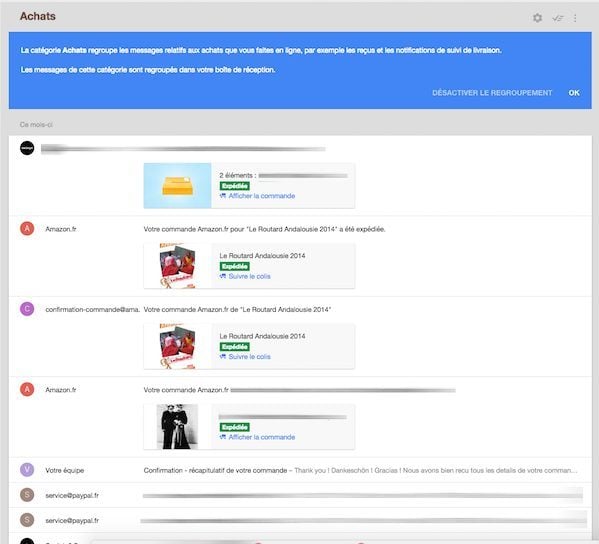Dismiss the banner with OK

click(x=574, y=93)
